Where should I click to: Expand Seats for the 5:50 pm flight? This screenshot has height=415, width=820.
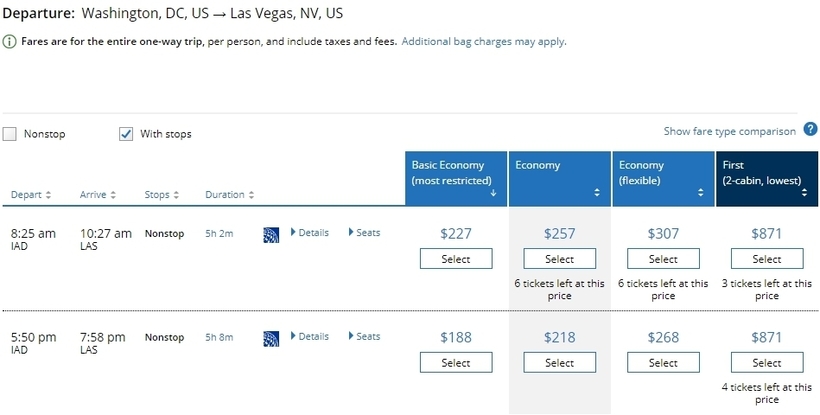click(x=365, y=336)
